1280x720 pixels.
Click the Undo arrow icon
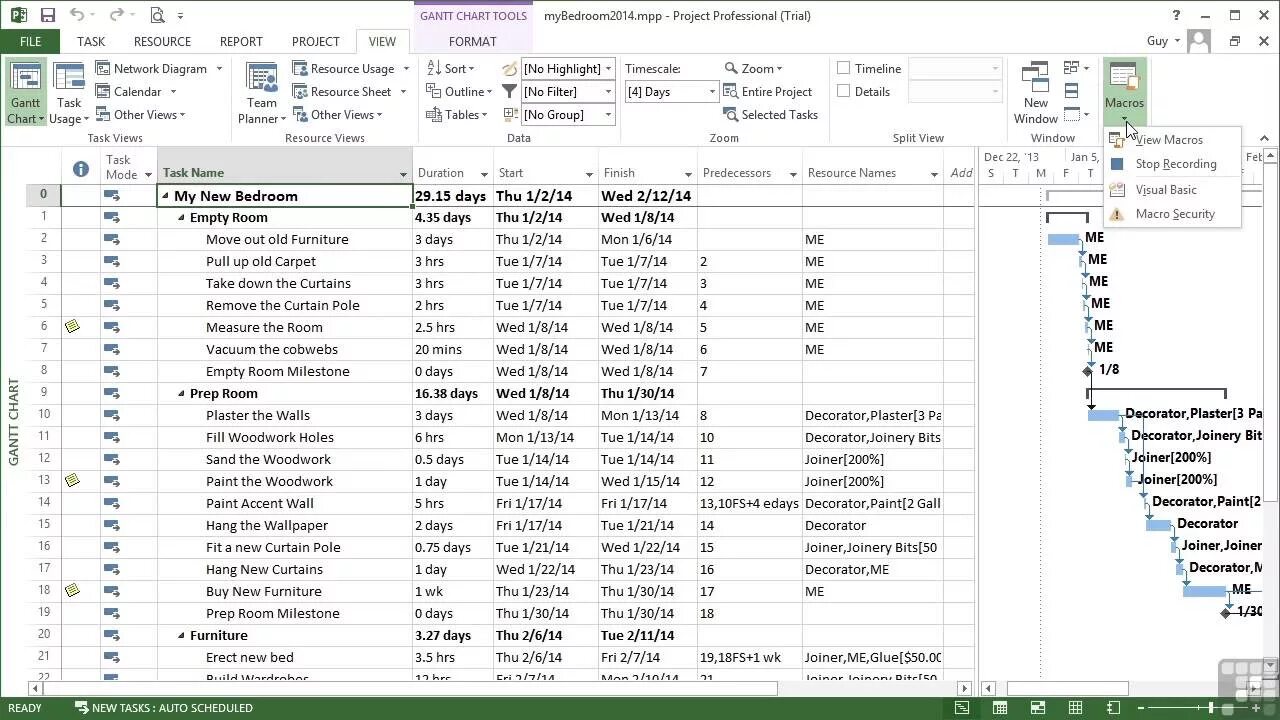pos(78,15)
